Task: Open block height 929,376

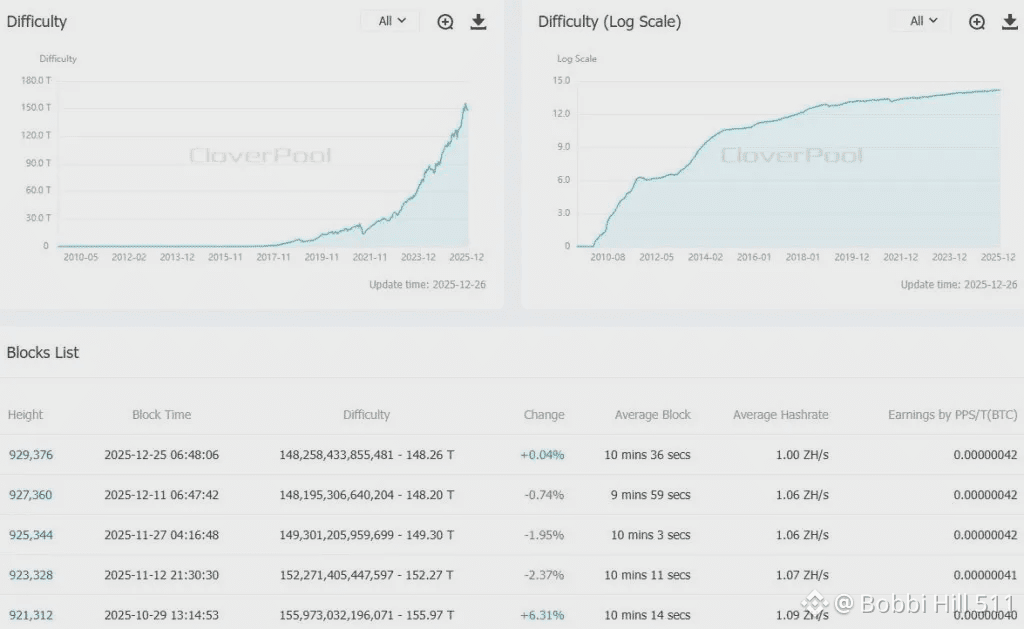Action: pyautogui.click(x=31, y=455)
